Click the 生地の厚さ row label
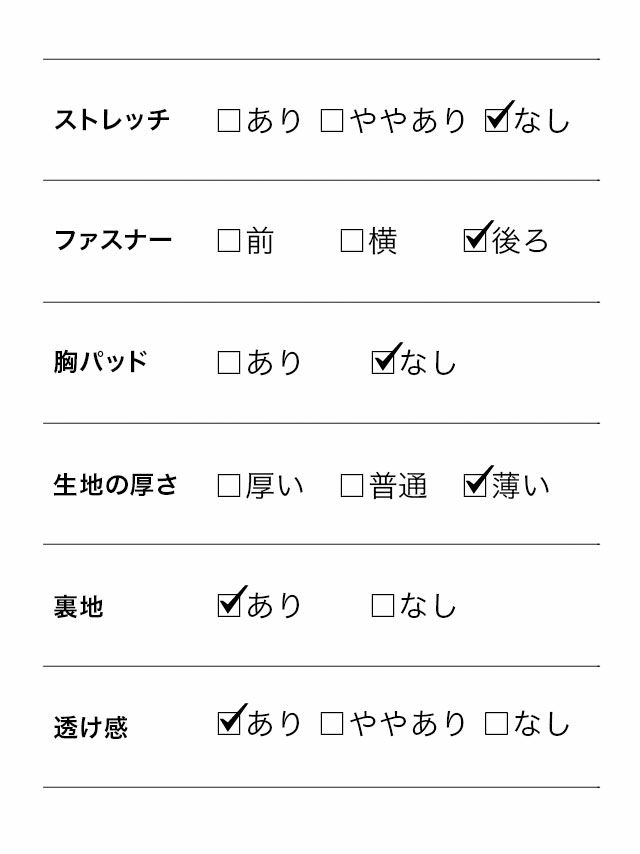 [115, 486]
